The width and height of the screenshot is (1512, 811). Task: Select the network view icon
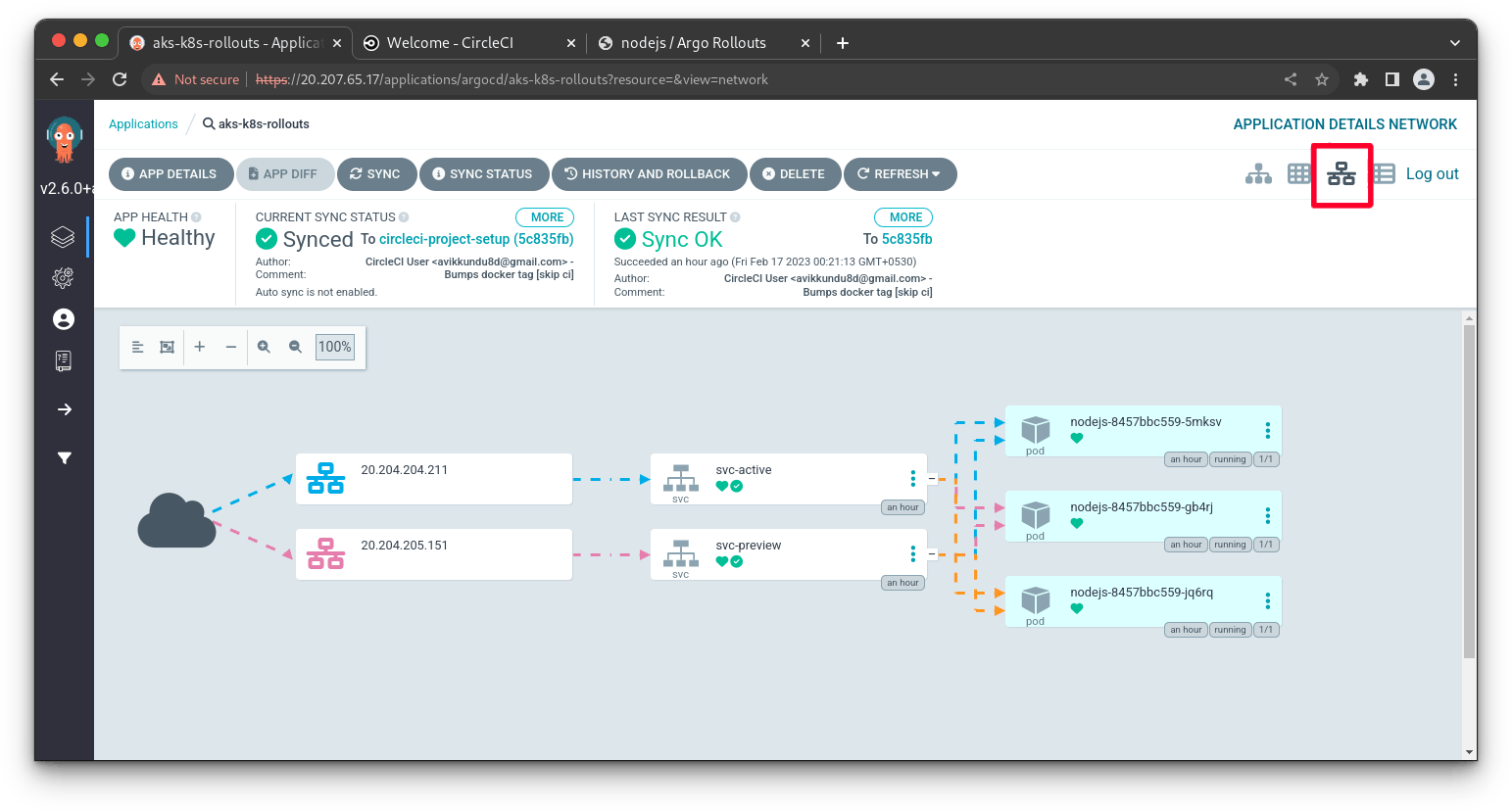click(1341, 173)
